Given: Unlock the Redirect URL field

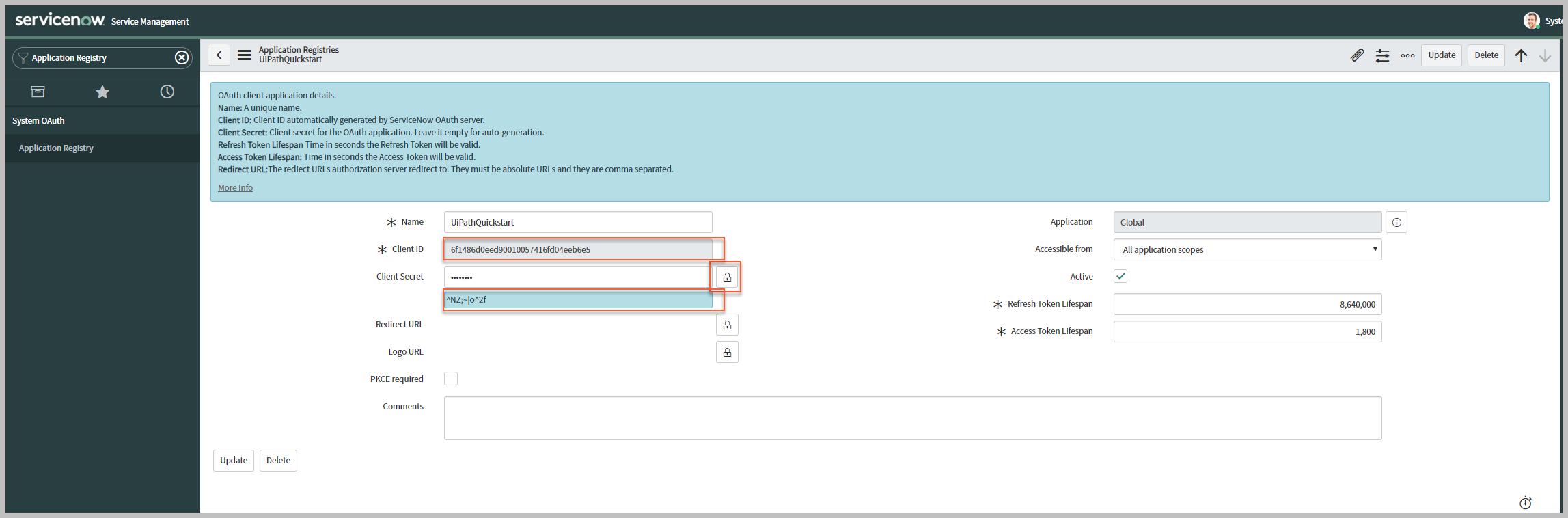Looking at the screenshot, I should [727, 325].
